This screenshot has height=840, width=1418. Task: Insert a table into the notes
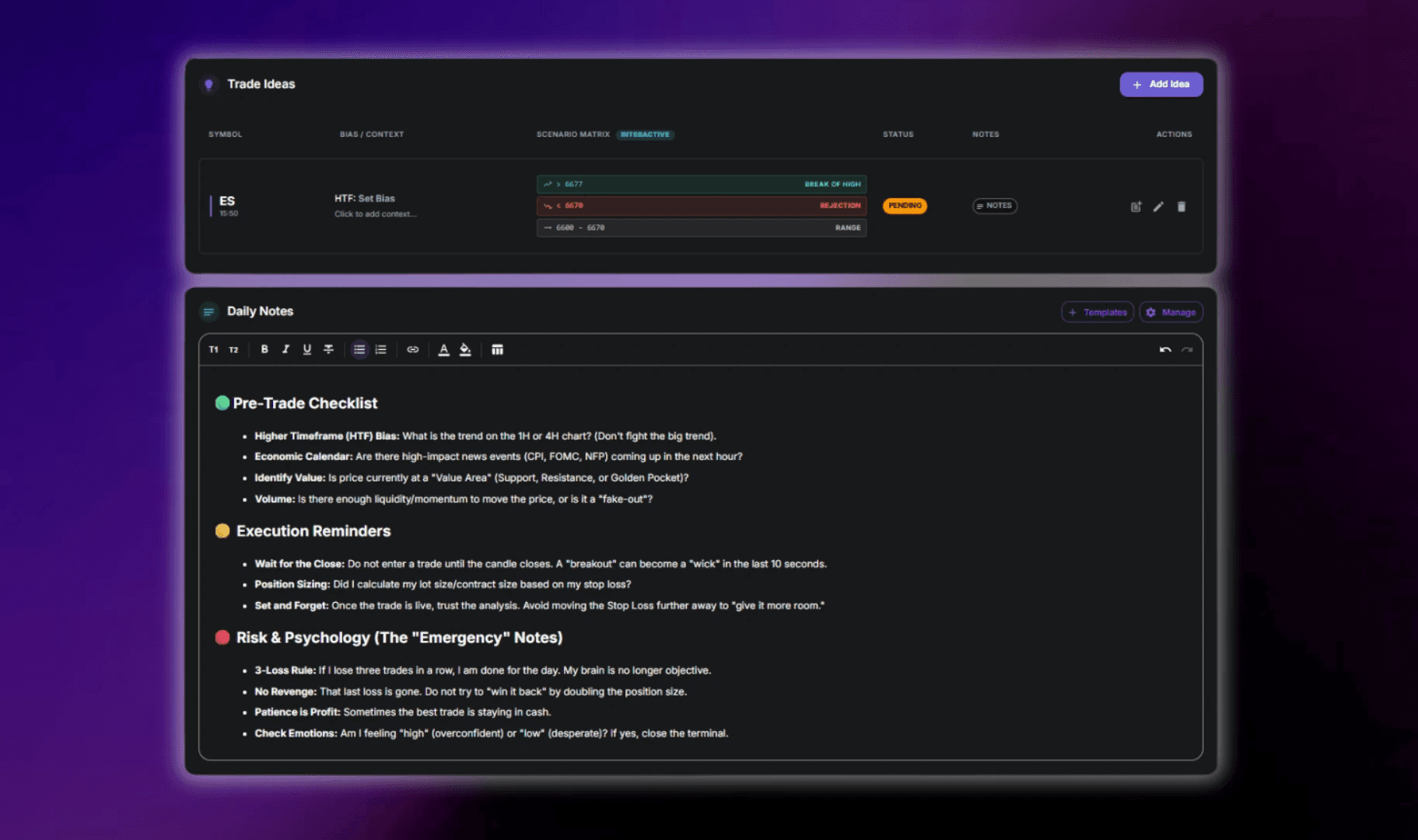pyautogui.click(x=497, y=349)
